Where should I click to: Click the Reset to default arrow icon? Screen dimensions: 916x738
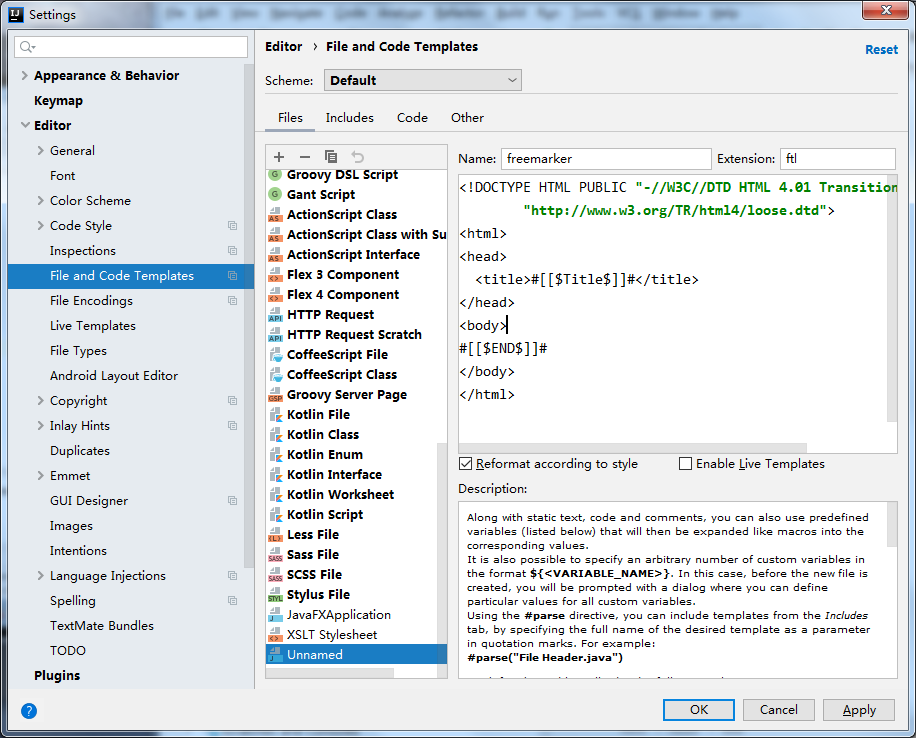[x=357, y=157]
